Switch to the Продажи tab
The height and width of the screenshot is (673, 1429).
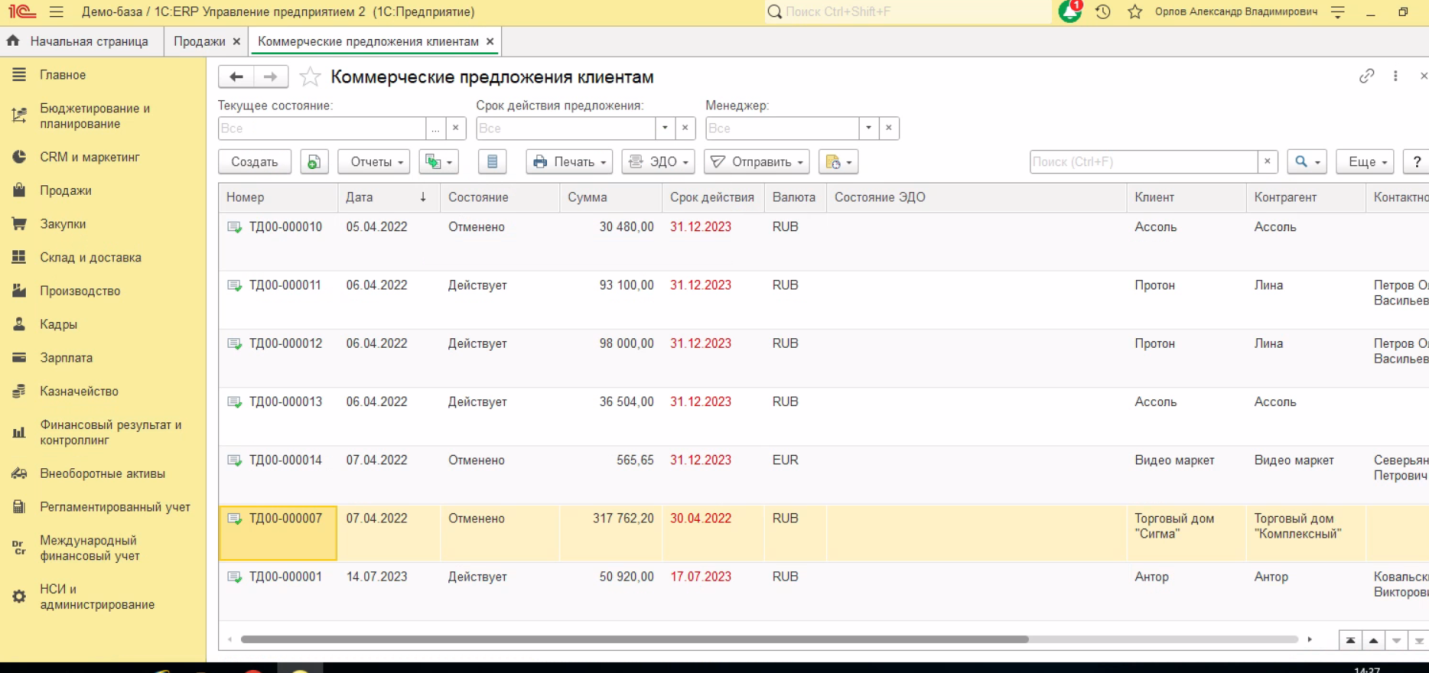pyautogui.click(x=199, y=41)
